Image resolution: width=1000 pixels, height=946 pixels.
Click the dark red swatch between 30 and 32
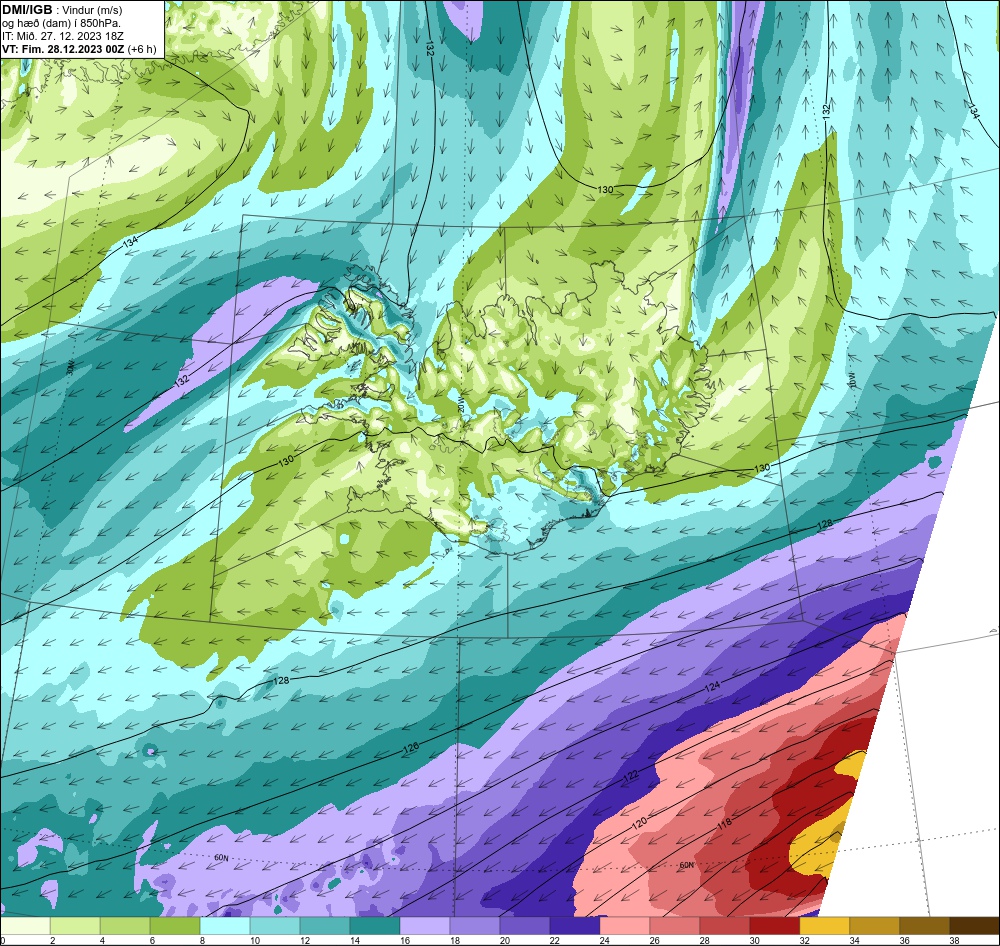774,926
